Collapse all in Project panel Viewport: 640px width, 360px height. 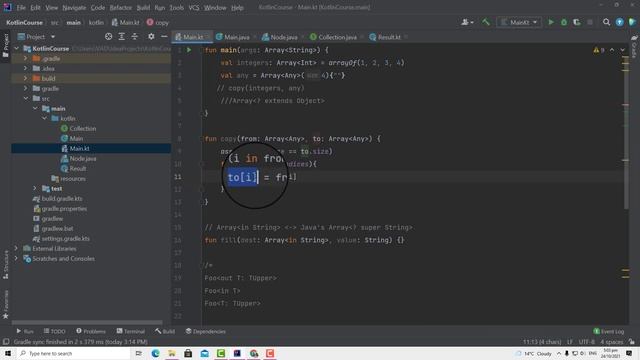(x=134, y=37)
